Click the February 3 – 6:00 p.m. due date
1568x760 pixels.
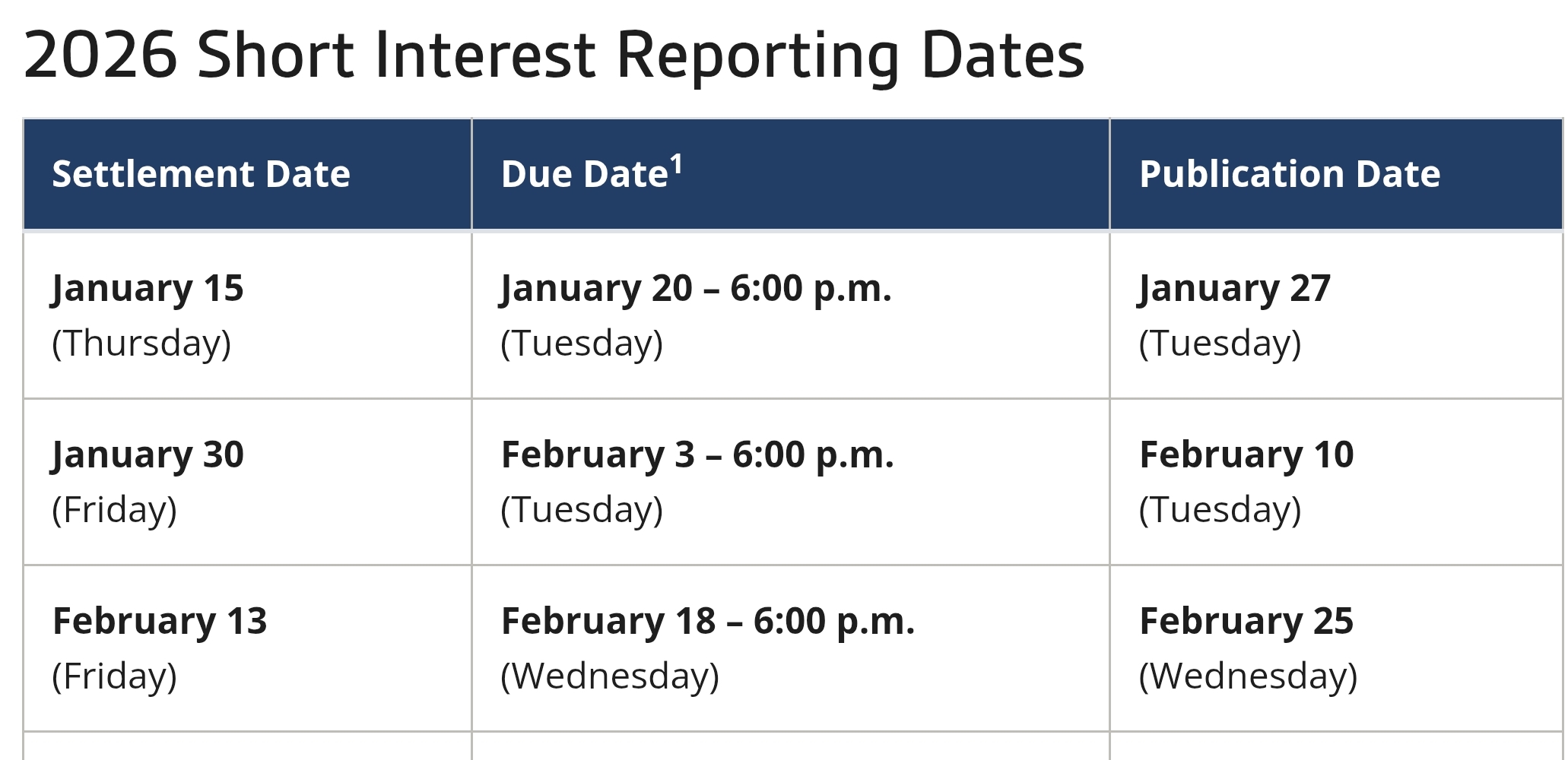click(697, 454)
